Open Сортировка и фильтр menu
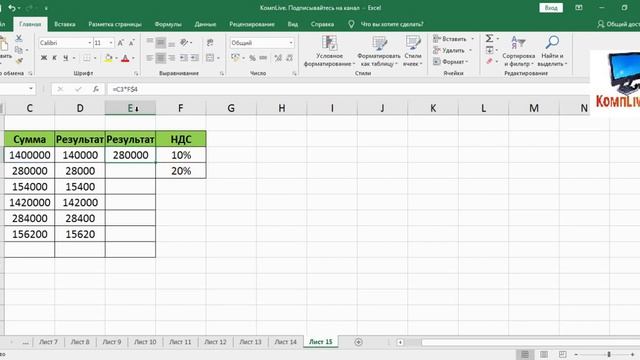 pos(518,51)
